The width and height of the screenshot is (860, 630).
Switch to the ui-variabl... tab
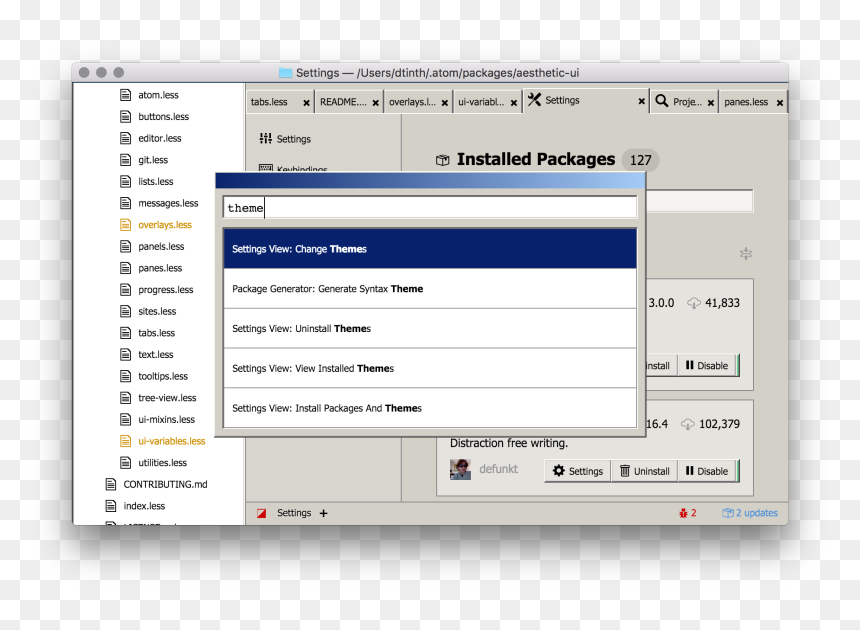[x=487, y=102]
